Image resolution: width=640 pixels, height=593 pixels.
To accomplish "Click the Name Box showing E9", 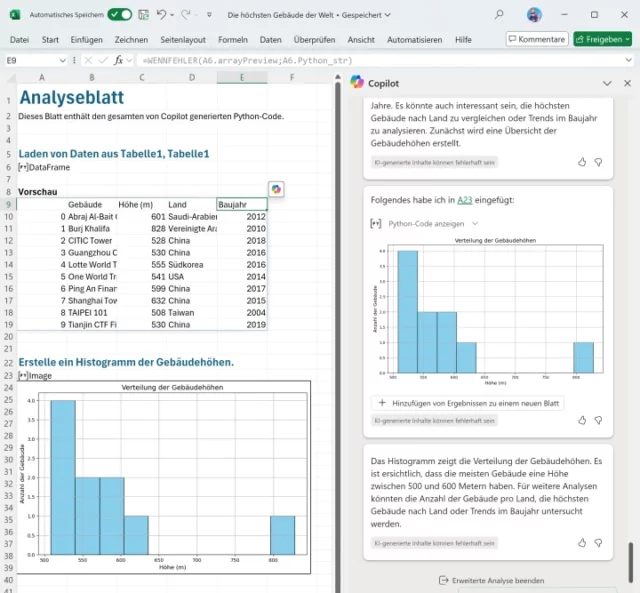I will coord(31,60).
